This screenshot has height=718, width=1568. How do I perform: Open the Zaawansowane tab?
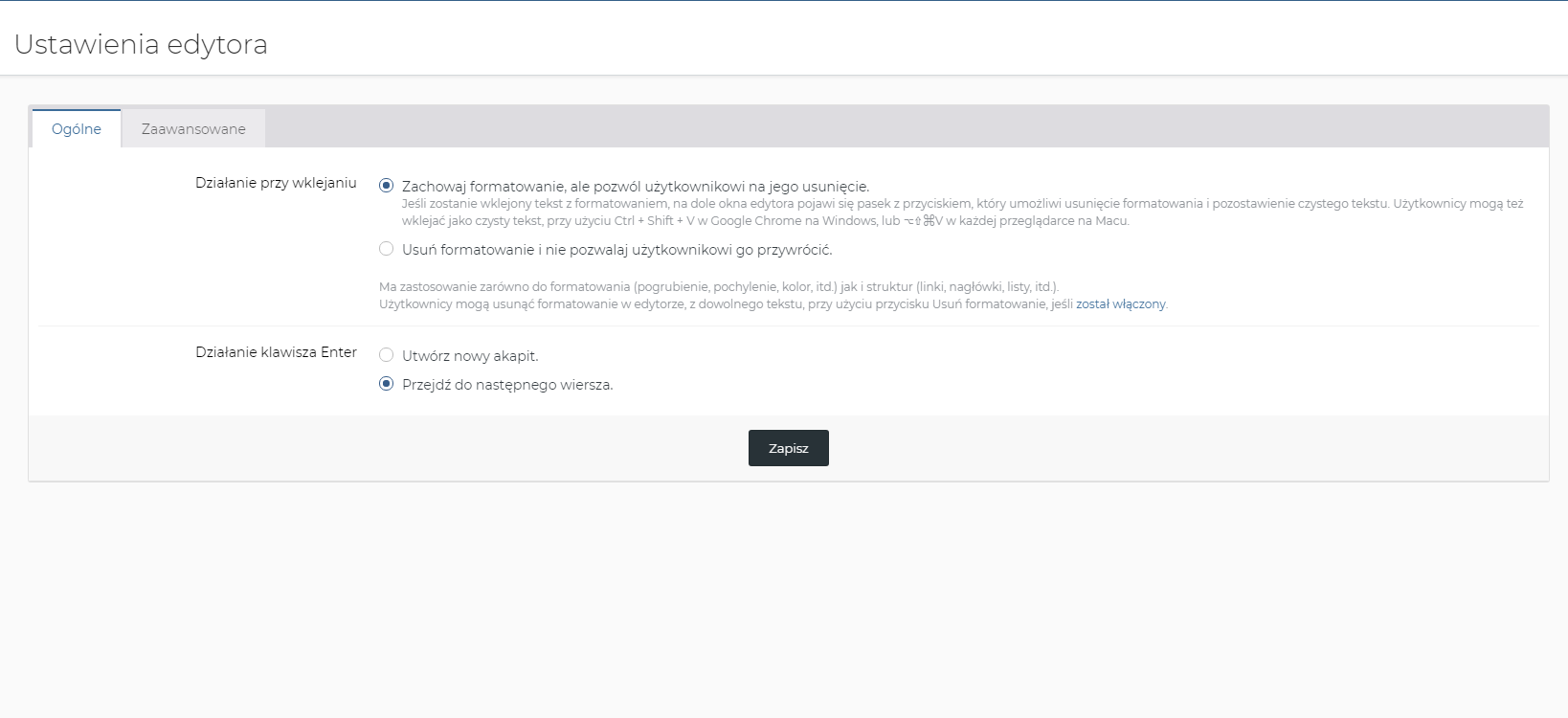coord(193,129)
